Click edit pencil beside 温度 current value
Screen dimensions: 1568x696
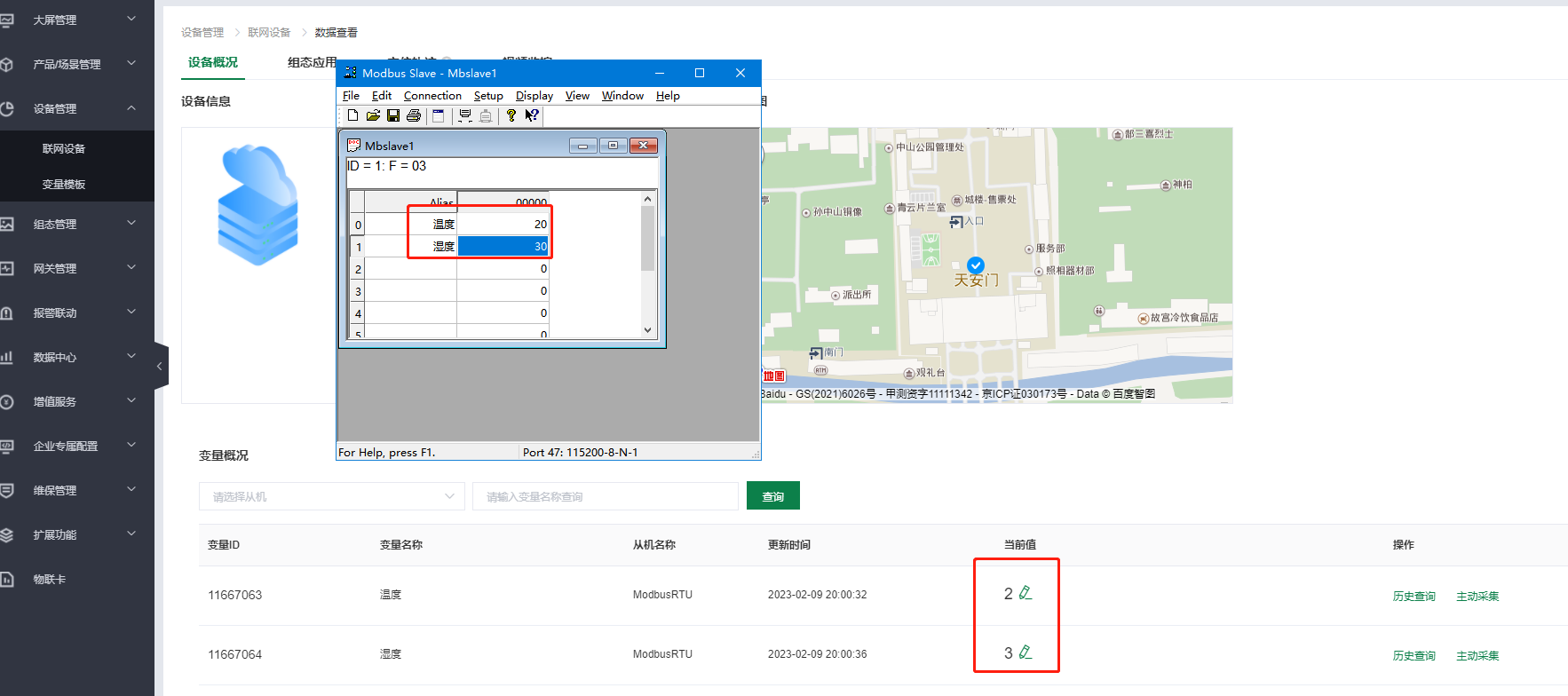1026,593
